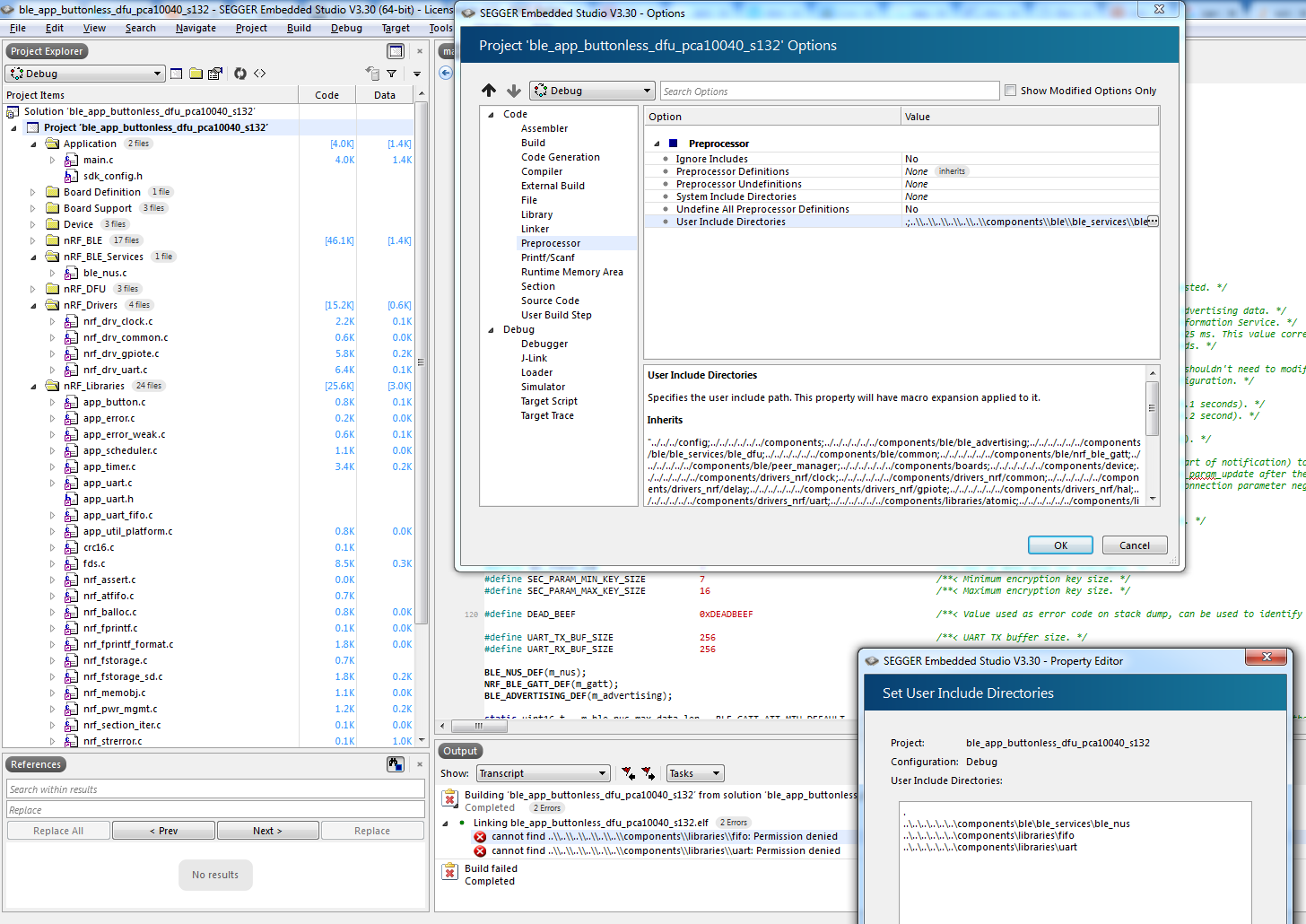The width and height of the screenshot is (1306, 924).
Task: Click the Build failed clipboard icon
Action: (449, 871)
